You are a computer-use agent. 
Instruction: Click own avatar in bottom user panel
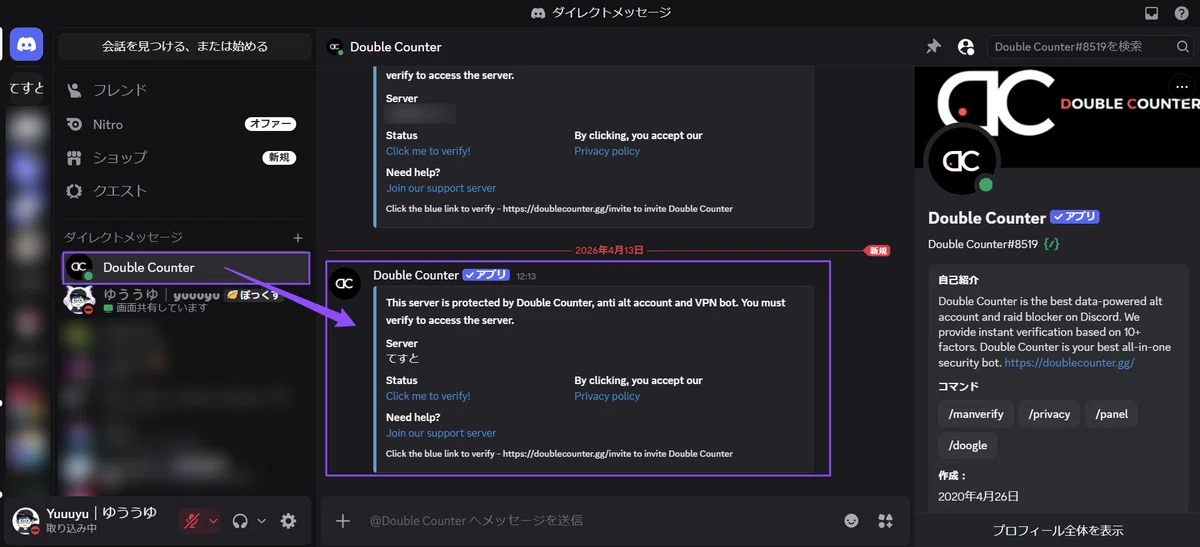(x=25, y=520)
